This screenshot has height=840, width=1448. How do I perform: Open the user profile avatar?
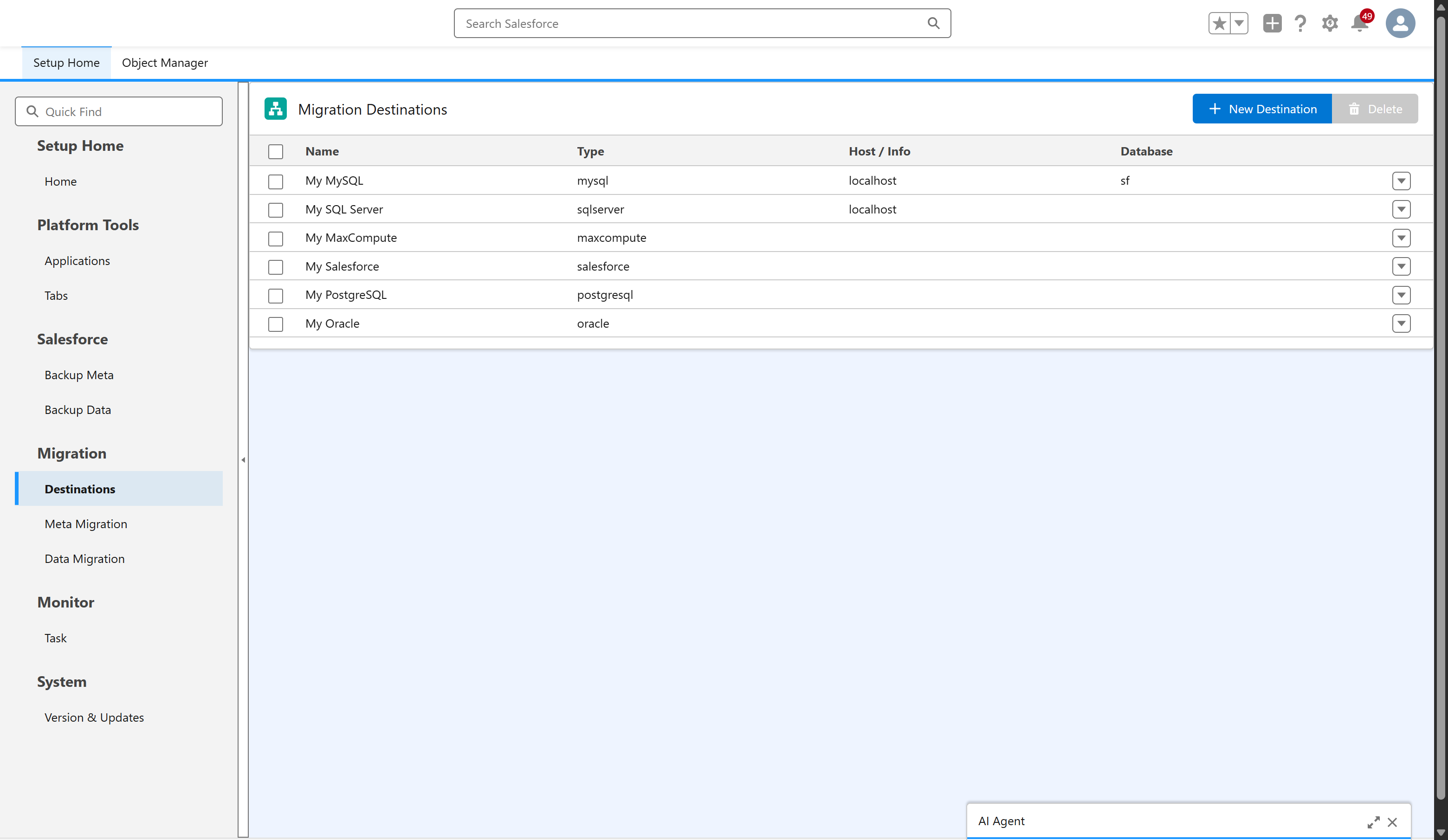[1400, 24]
